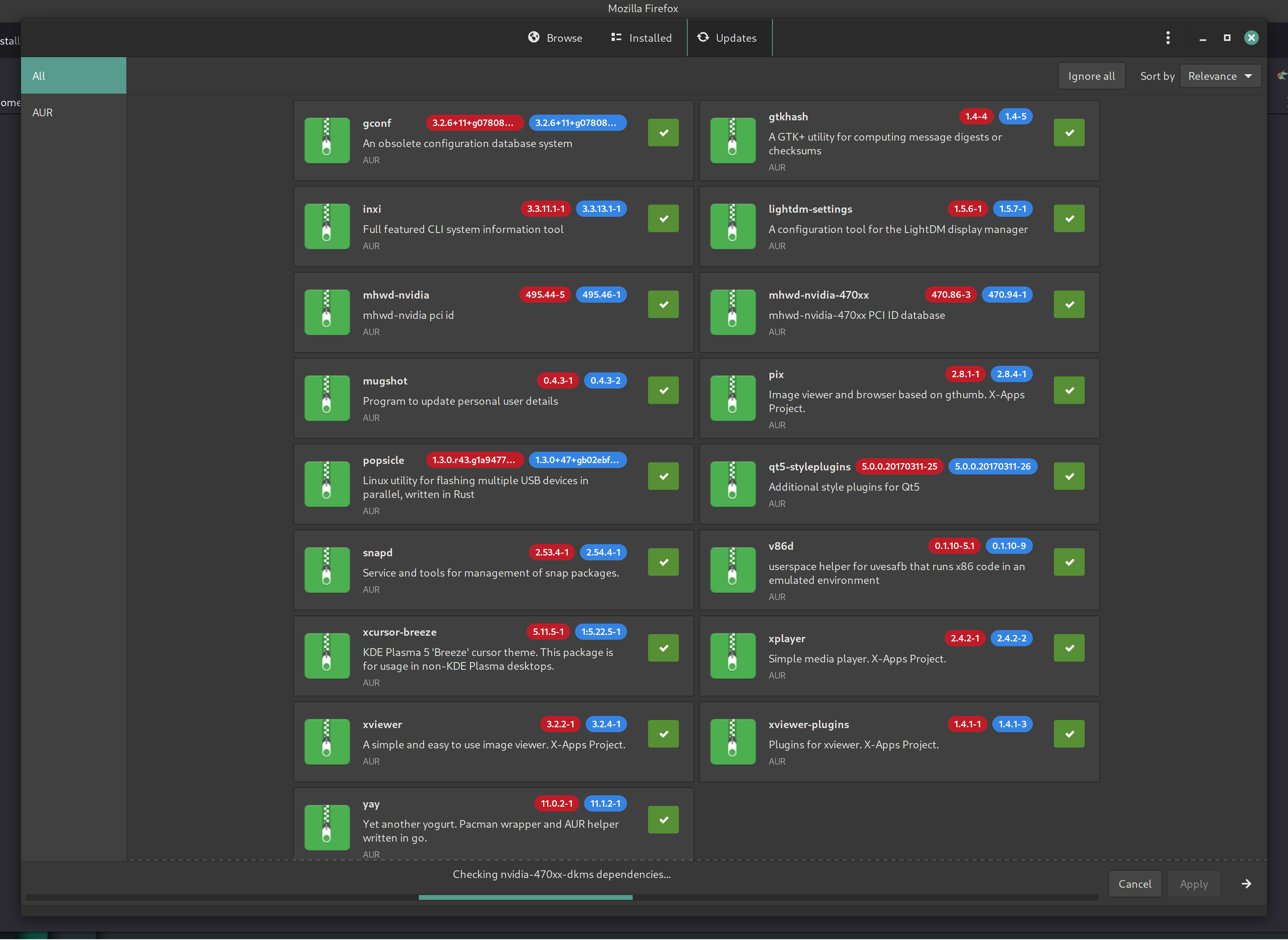Click the lightdm-settings package icon

click(x=733, y=226)
